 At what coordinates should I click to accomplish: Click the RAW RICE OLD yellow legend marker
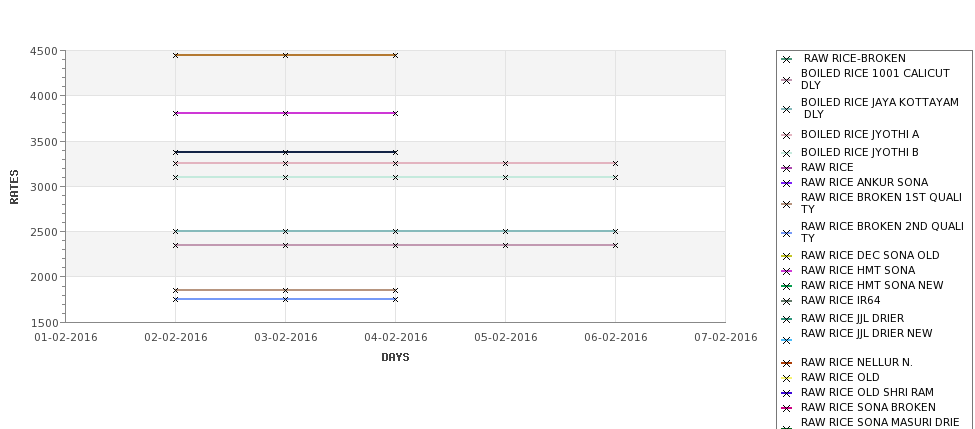(x=786, y=378)
